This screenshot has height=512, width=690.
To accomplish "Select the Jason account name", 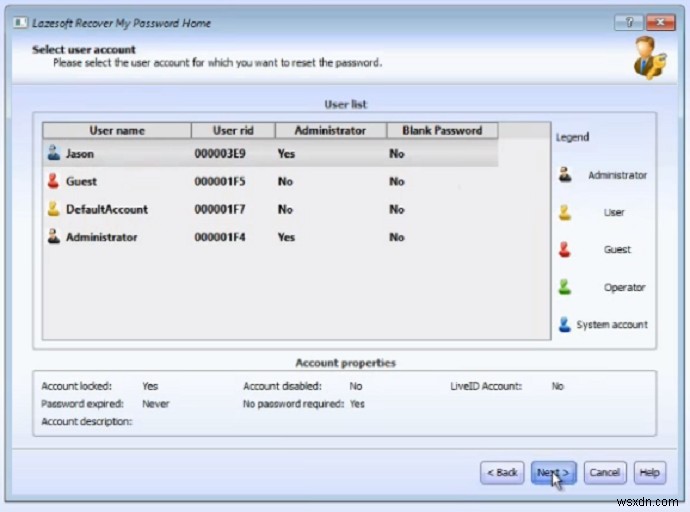I will point(80,154).
